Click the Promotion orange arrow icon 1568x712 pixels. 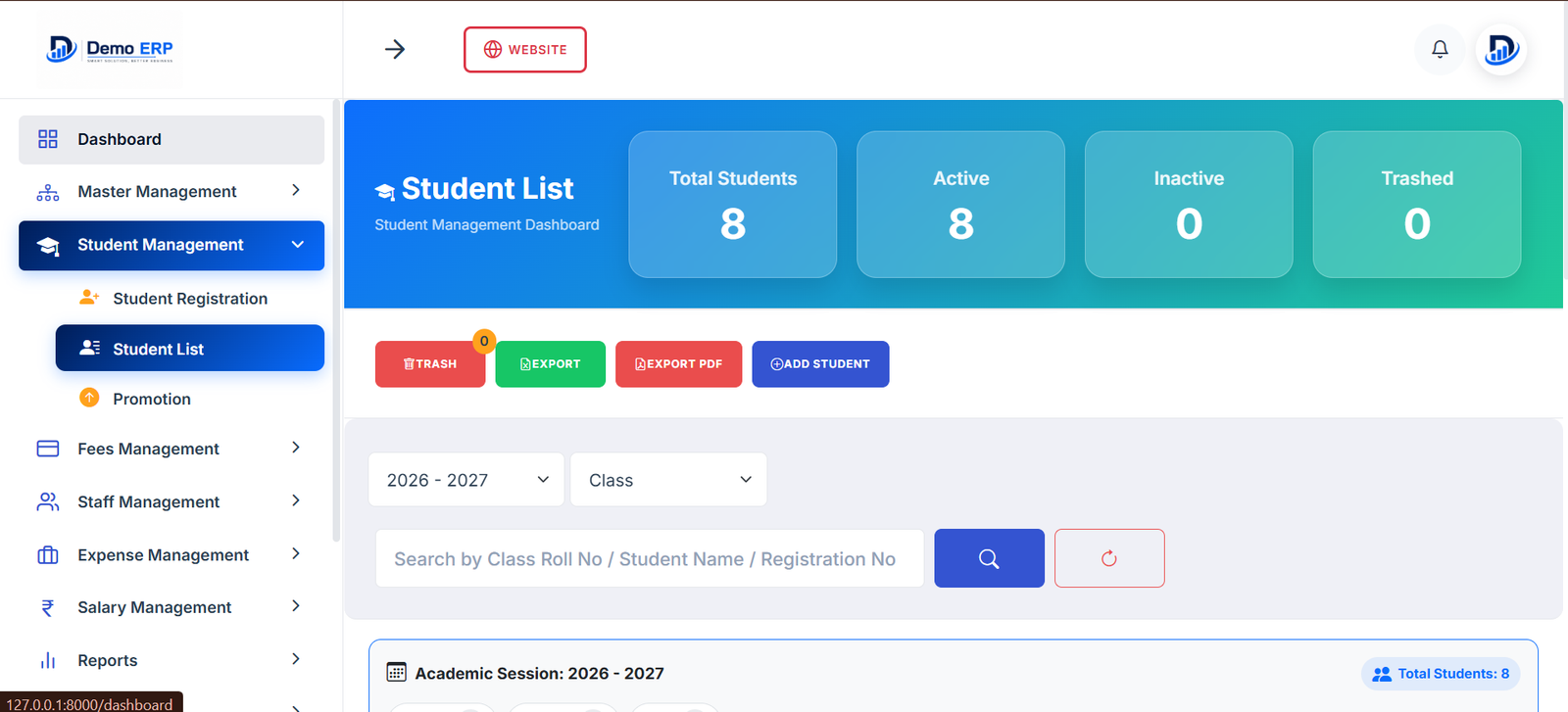(89, 398)
